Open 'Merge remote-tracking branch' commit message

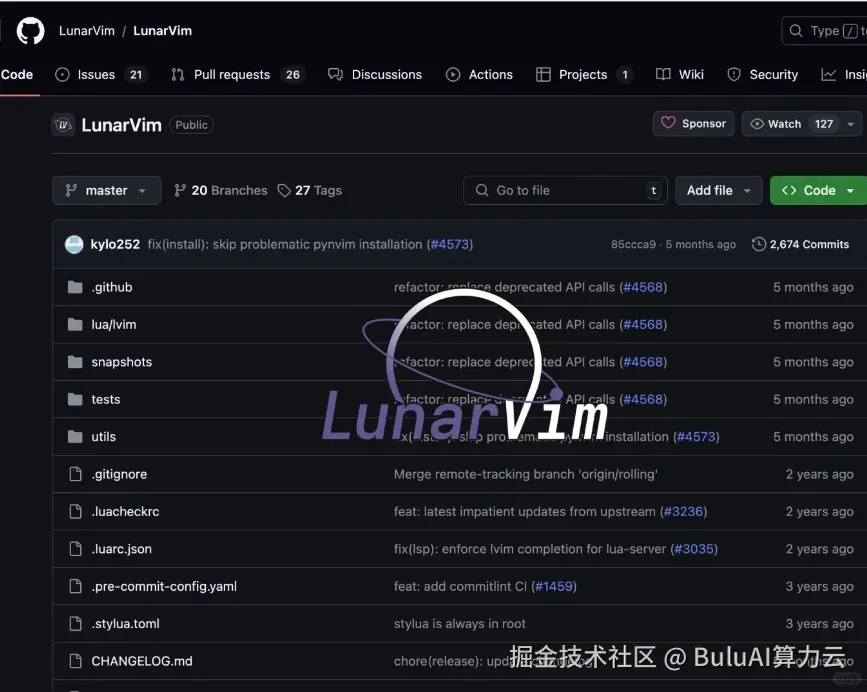(x=526, y=474)
